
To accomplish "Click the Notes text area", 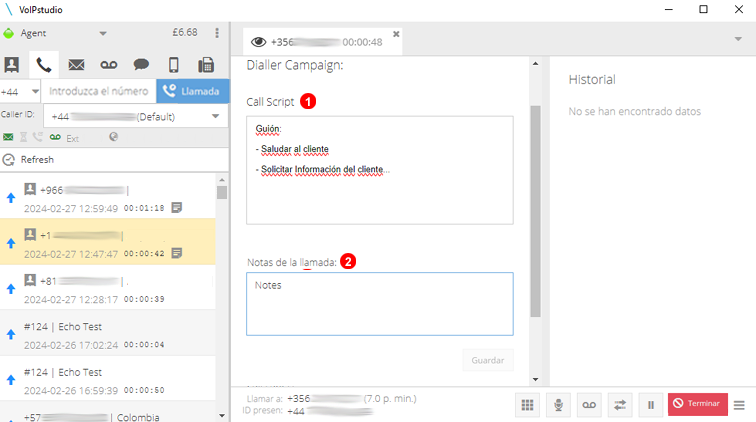I will pos(379,304).
